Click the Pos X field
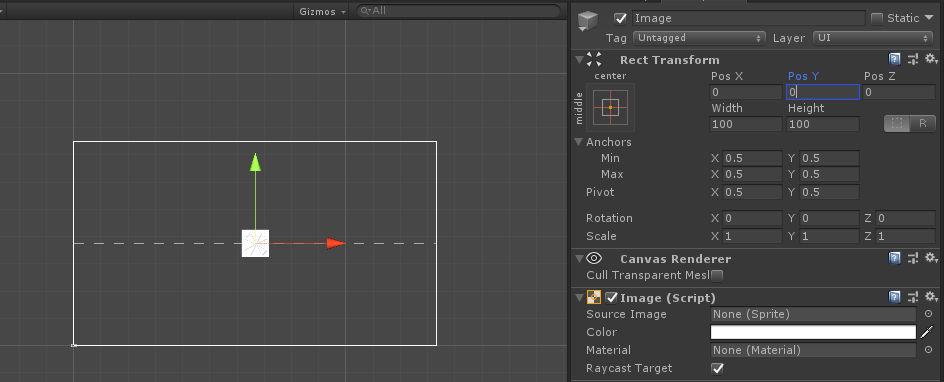Image resolution: width=944 pixels, height=382 pixels. pos(746,92)
